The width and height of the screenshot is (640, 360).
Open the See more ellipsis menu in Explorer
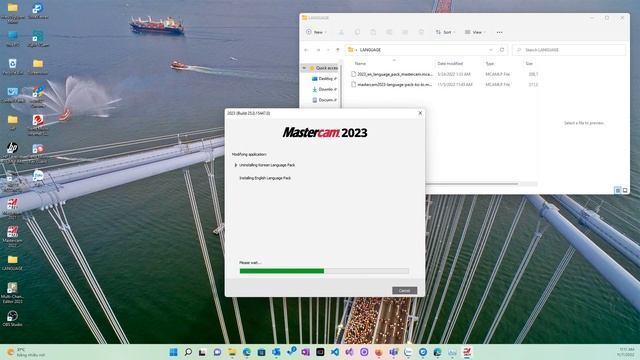(500, 32)
